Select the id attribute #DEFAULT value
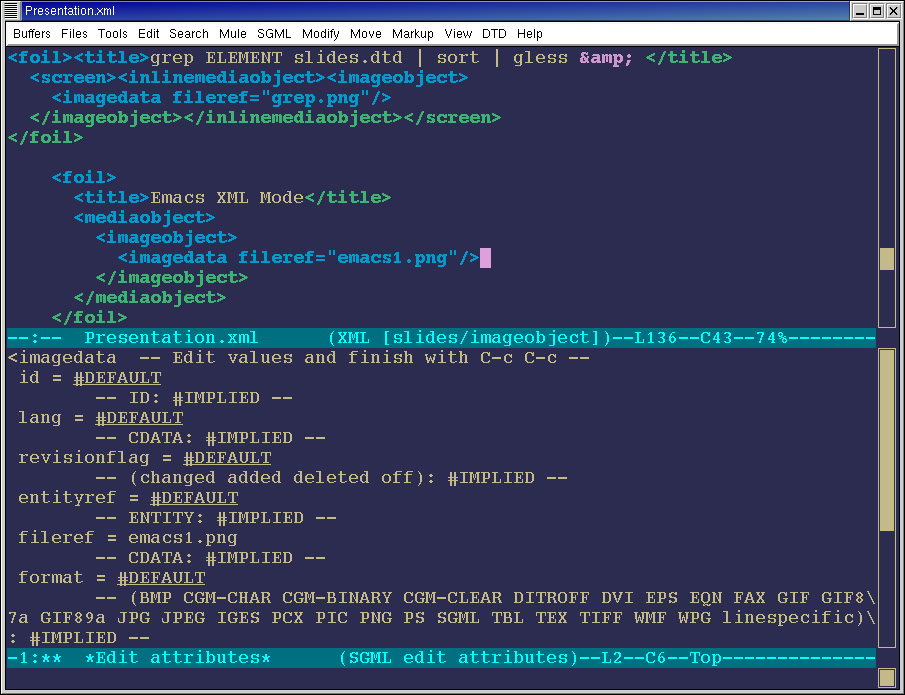The width and height of the screenshot is (905, 695). coord(117,378)
